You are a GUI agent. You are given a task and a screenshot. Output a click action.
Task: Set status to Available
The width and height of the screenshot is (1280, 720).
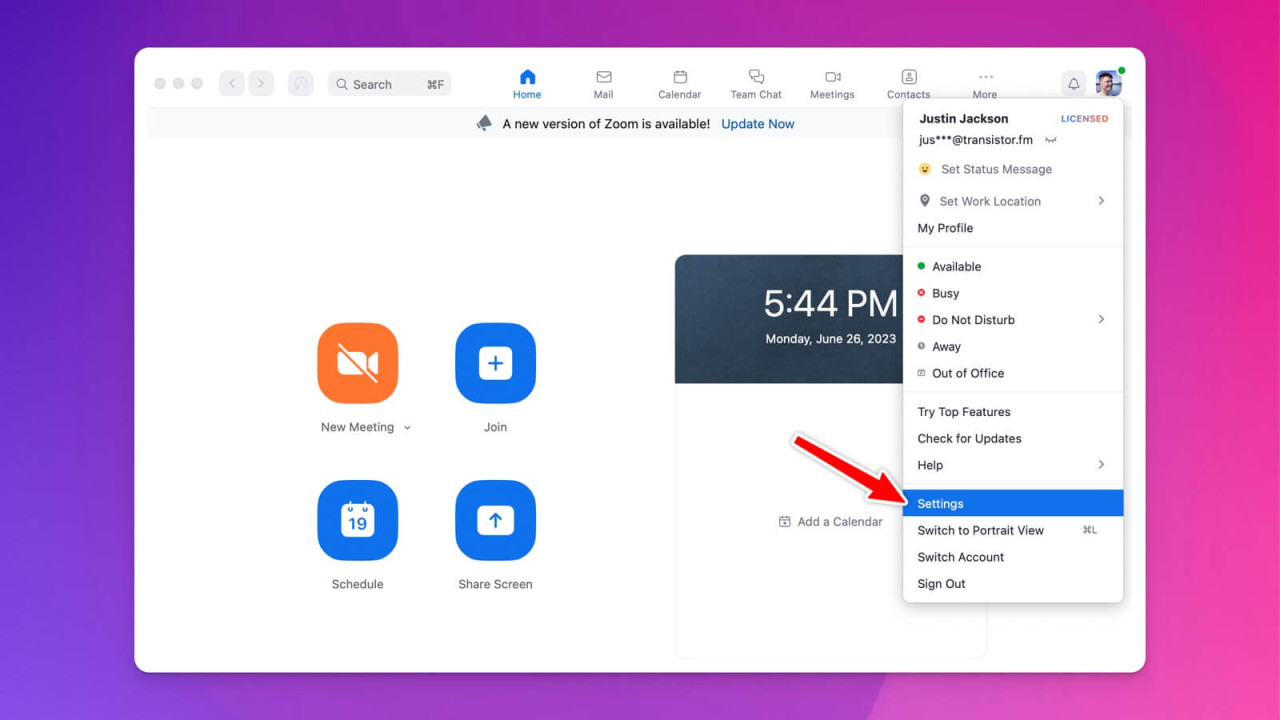tap(956, 267)
